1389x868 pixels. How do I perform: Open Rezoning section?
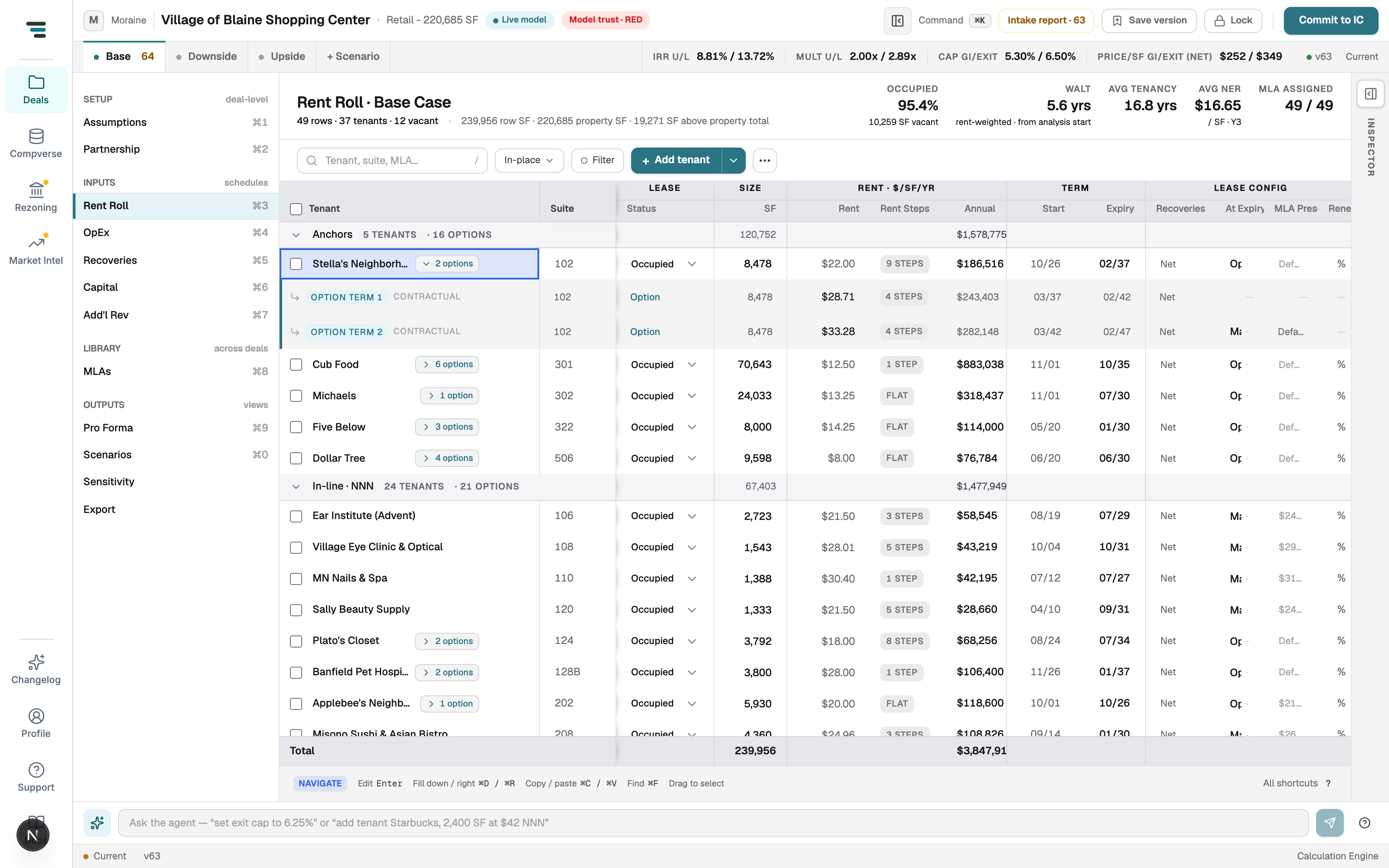[x=36, y=197]
